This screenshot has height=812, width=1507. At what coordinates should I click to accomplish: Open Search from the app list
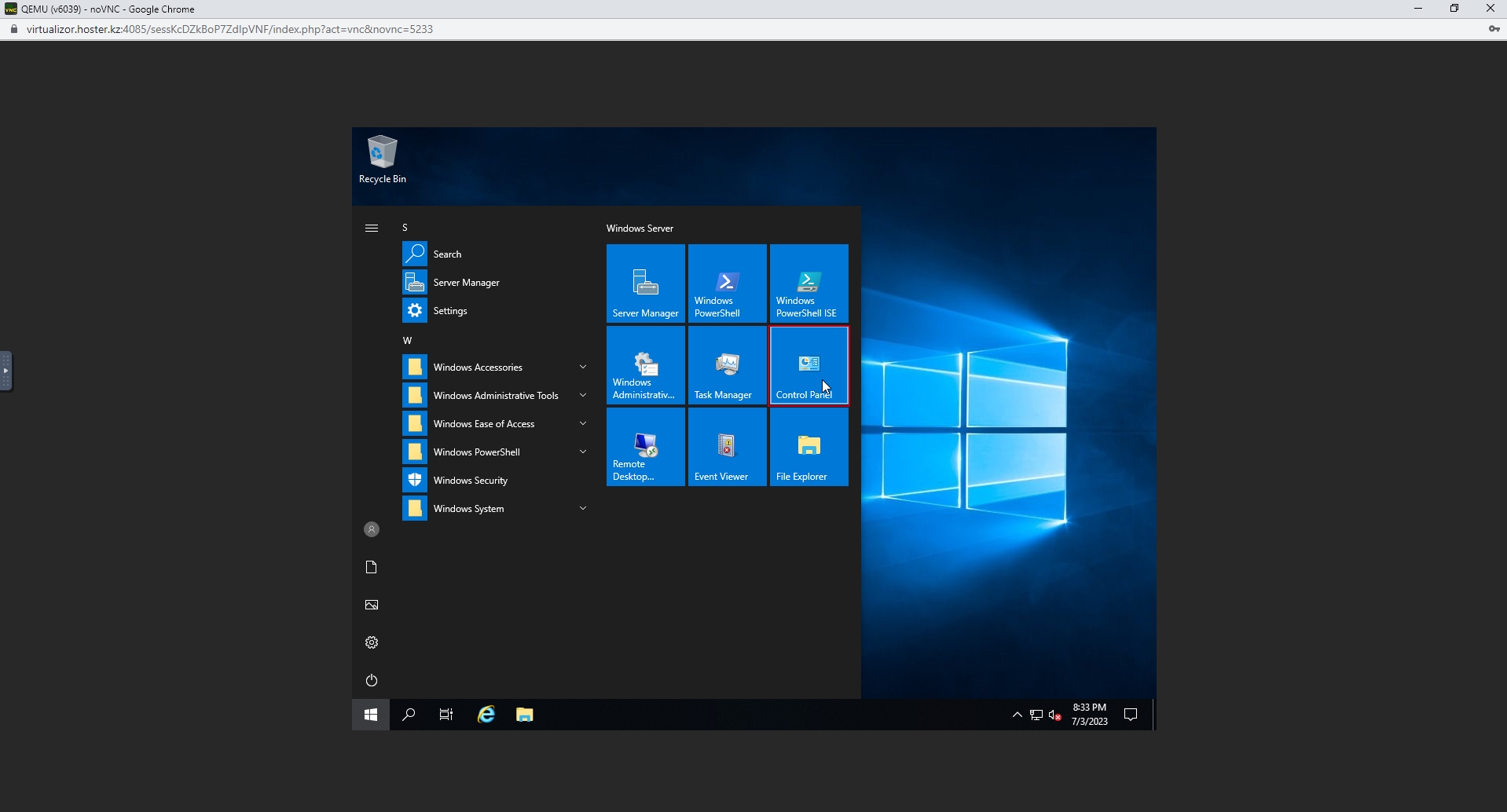point(496,254)
